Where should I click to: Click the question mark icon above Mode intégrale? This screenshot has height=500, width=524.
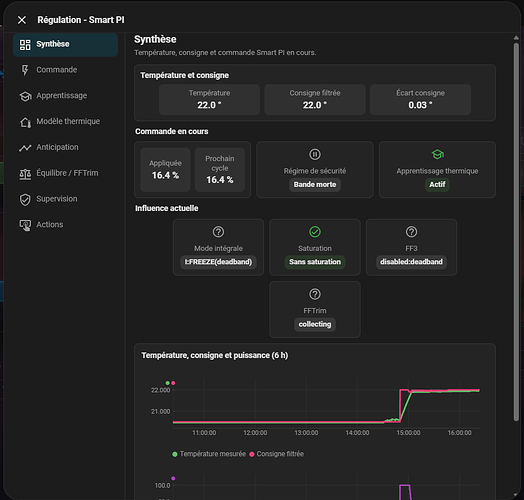(x=218, y=232)
